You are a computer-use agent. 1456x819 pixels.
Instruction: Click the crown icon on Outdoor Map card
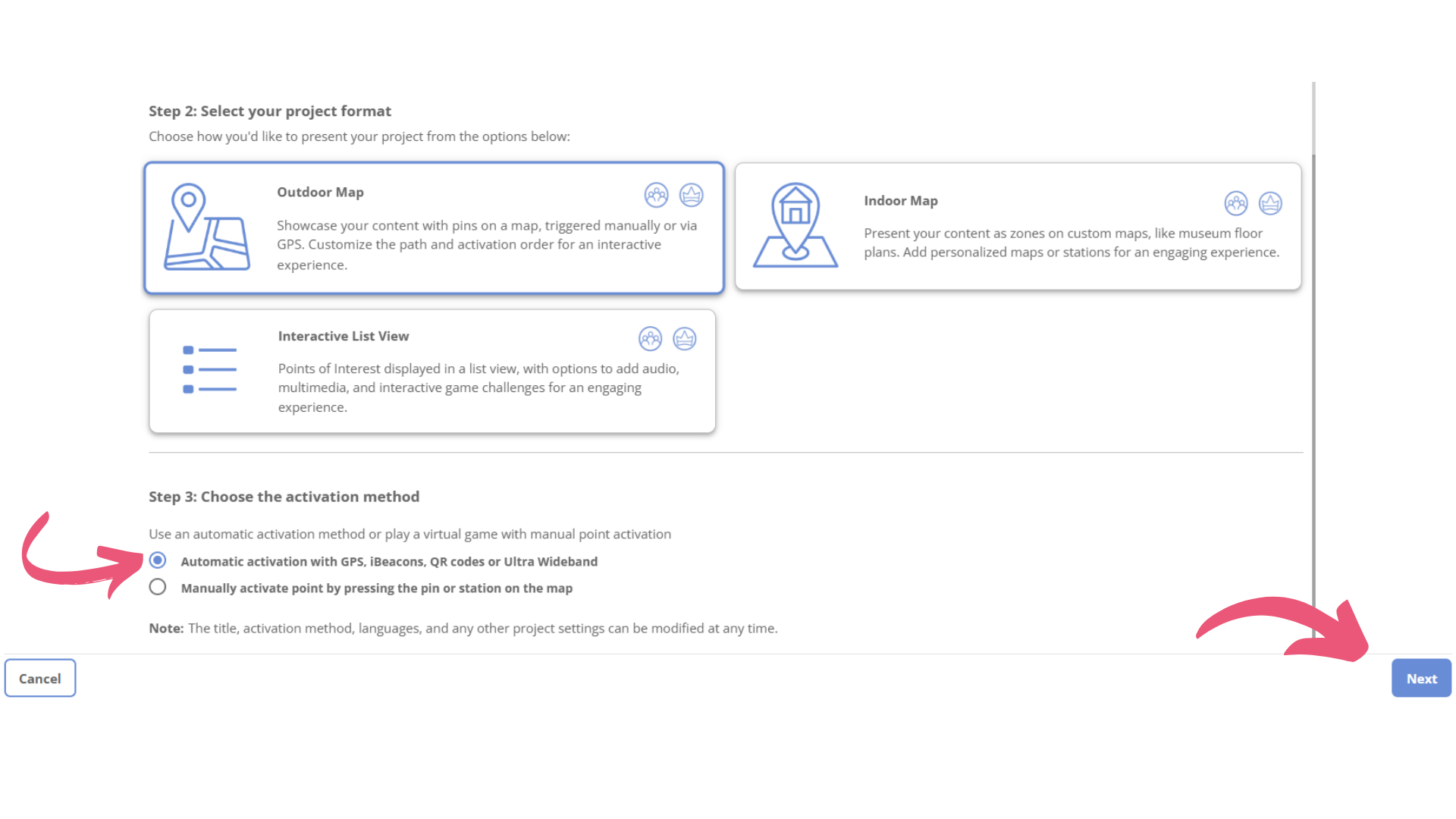point(691,195)
